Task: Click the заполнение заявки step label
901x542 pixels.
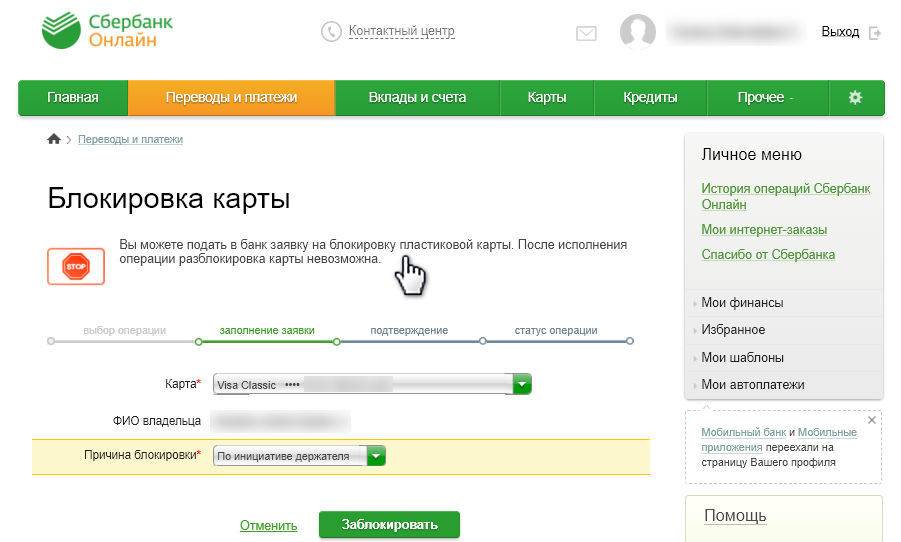Action: pyautogui.click(x=267, y=330)
